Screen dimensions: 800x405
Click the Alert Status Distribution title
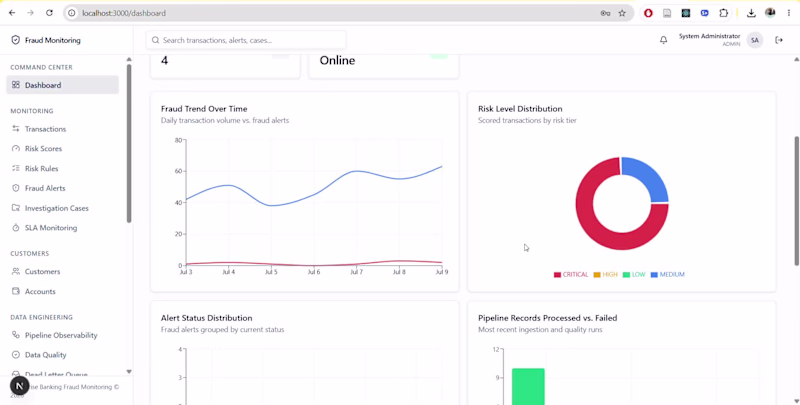[207, 318]
